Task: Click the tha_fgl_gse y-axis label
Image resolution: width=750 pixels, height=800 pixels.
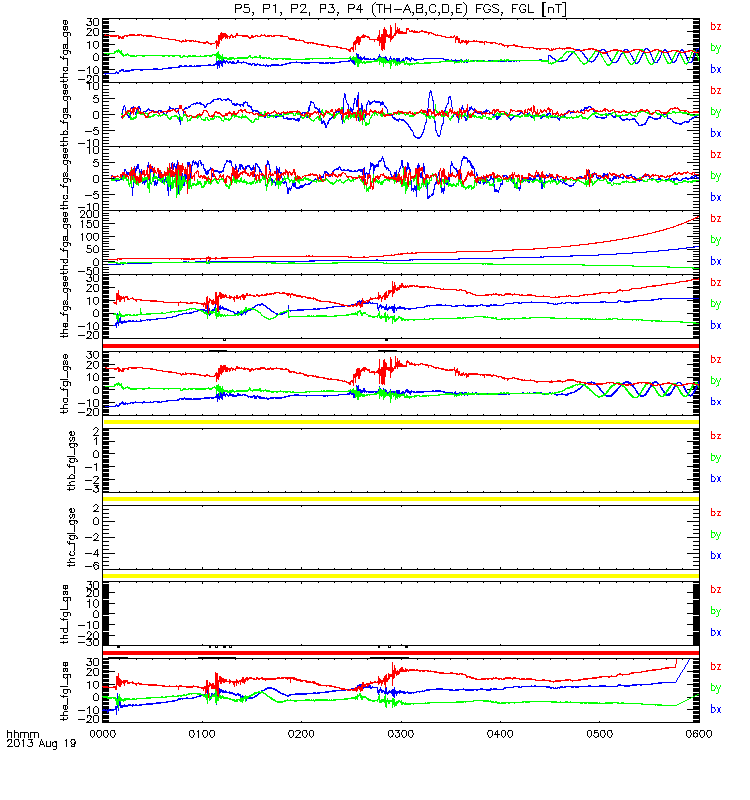Action: click(x=65, y=384)
